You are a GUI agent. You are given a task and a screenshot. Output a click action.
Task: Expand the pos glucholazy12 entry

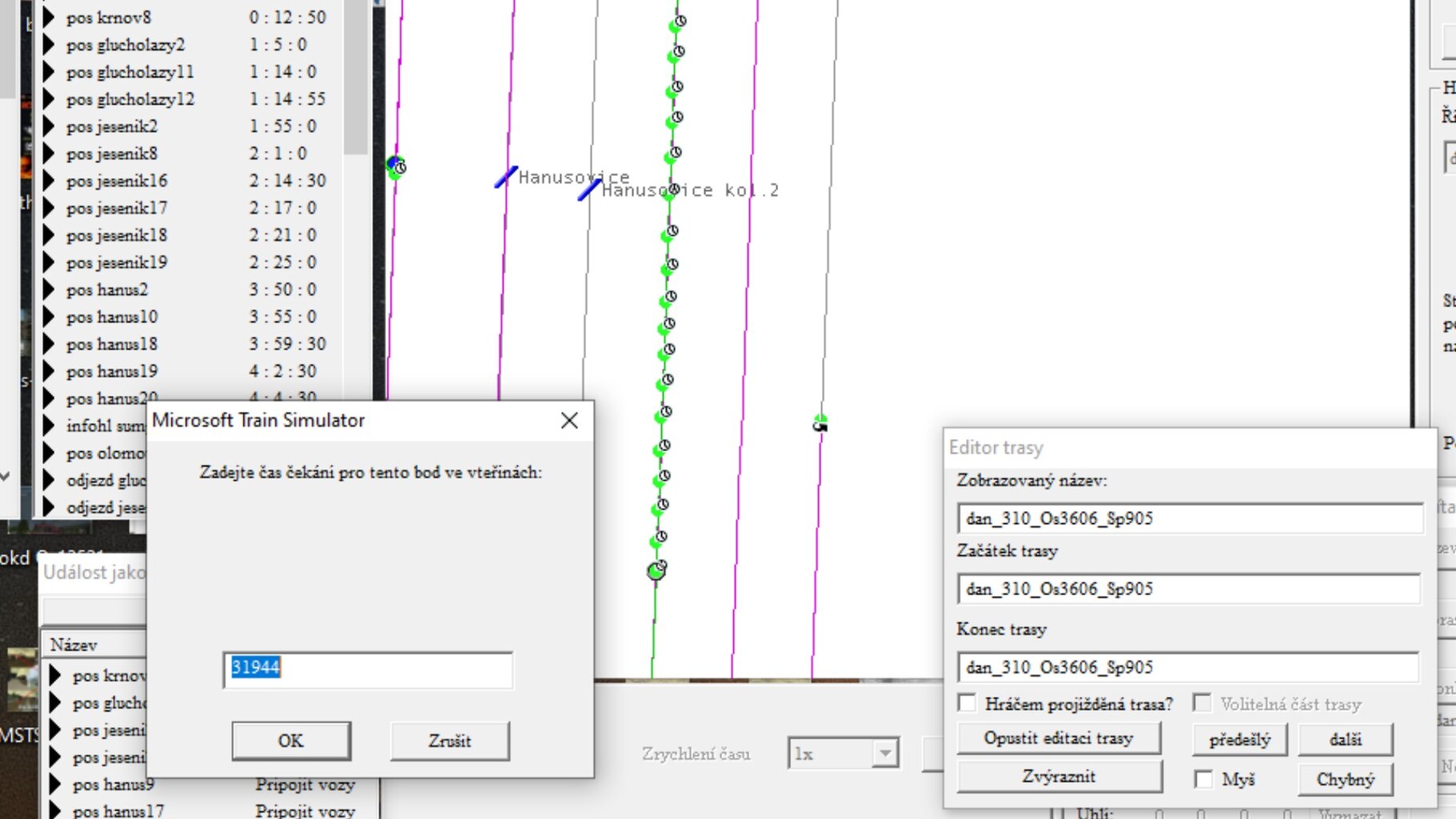tap(50, 98)
